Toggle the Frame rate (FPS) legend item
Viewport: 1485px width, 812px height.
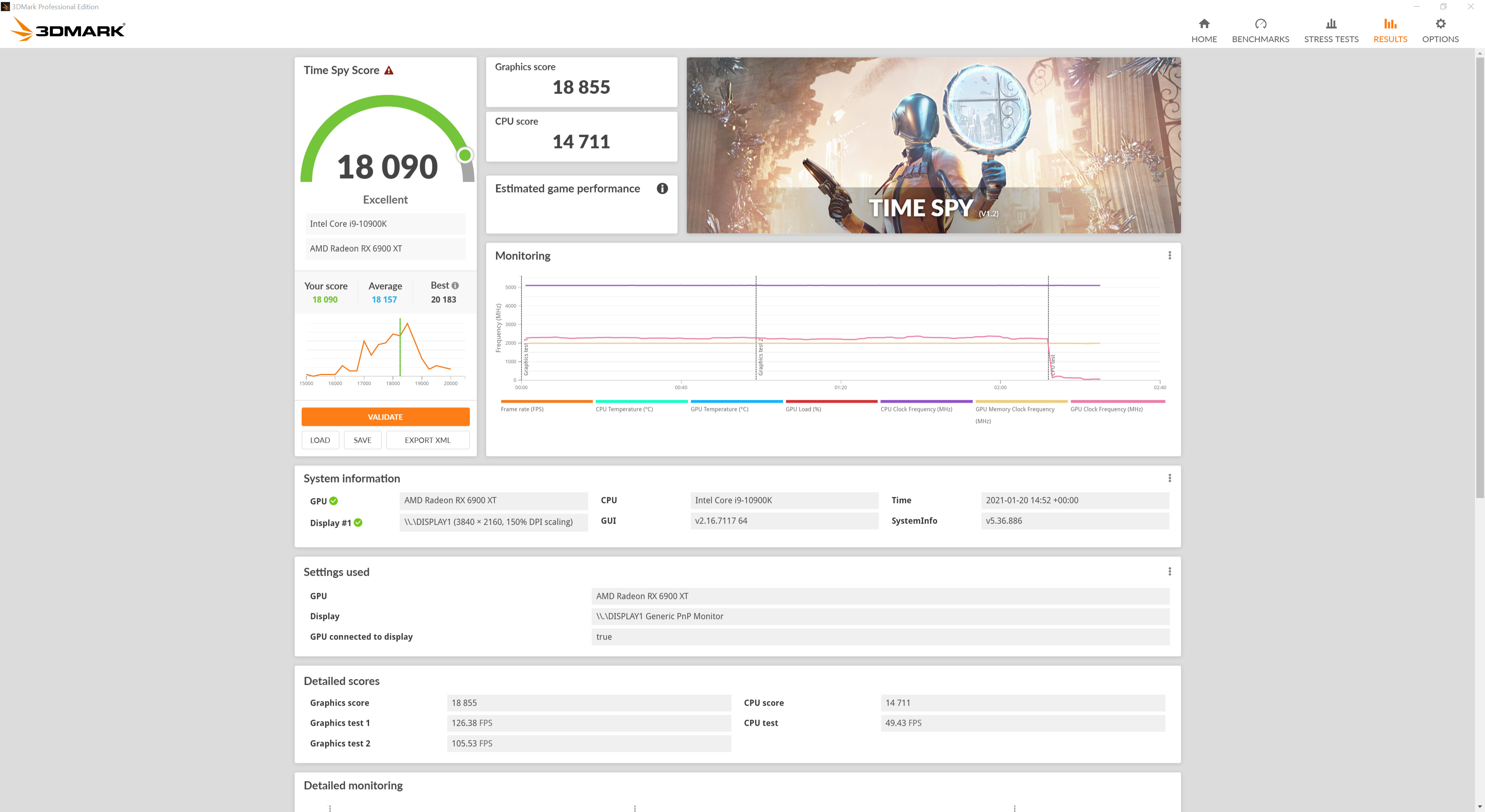pos(522,409)
